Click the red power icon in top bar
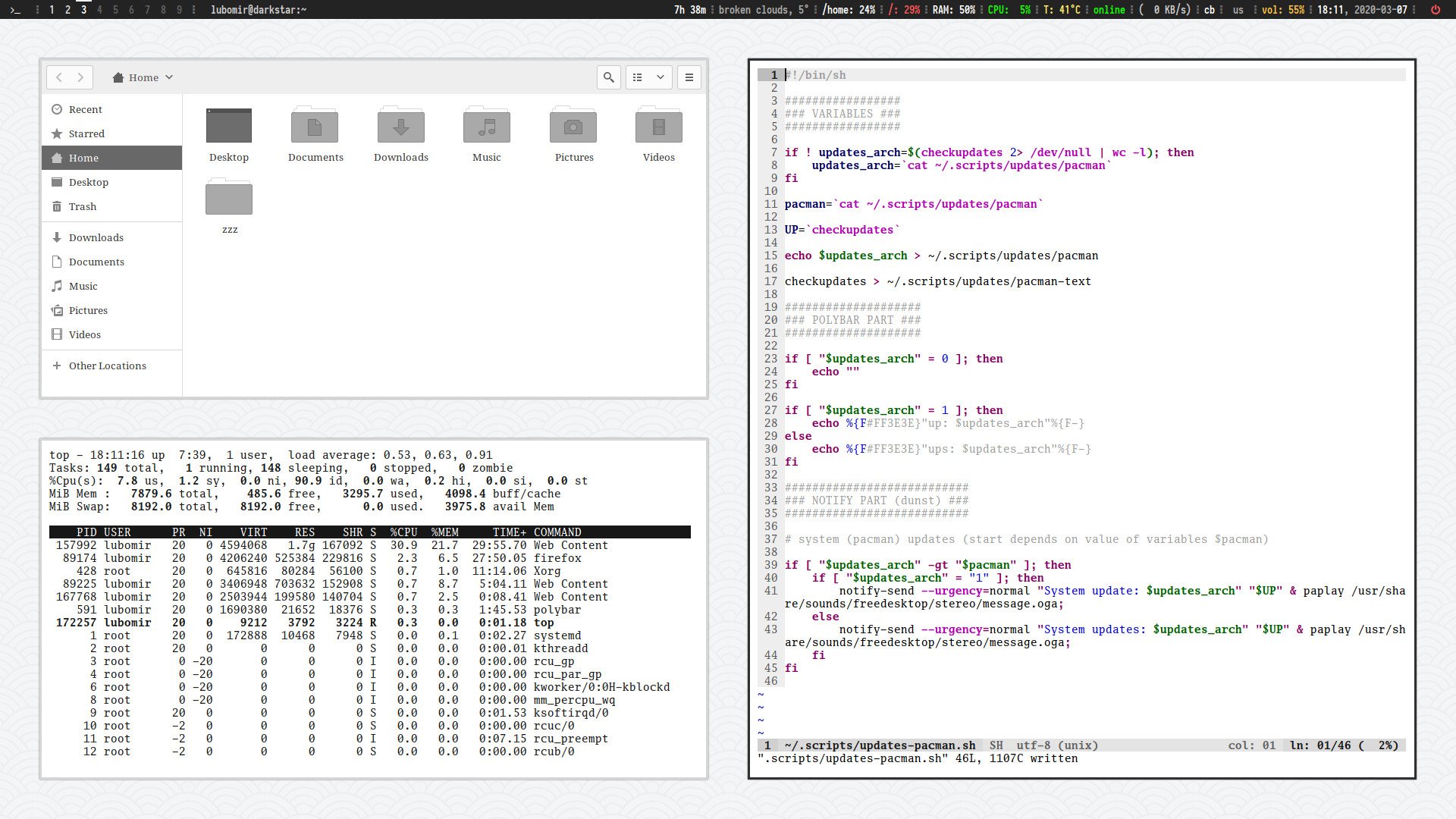The image size is (1456, 819). click(1435, 10)
